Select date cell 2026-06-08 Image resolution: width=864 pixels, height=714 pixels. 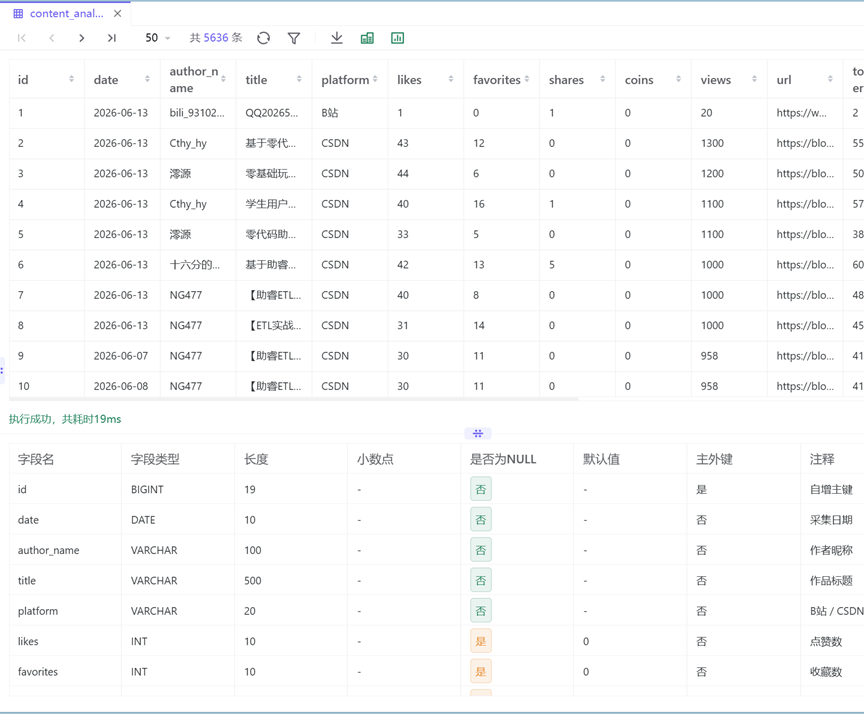point(121,386)
